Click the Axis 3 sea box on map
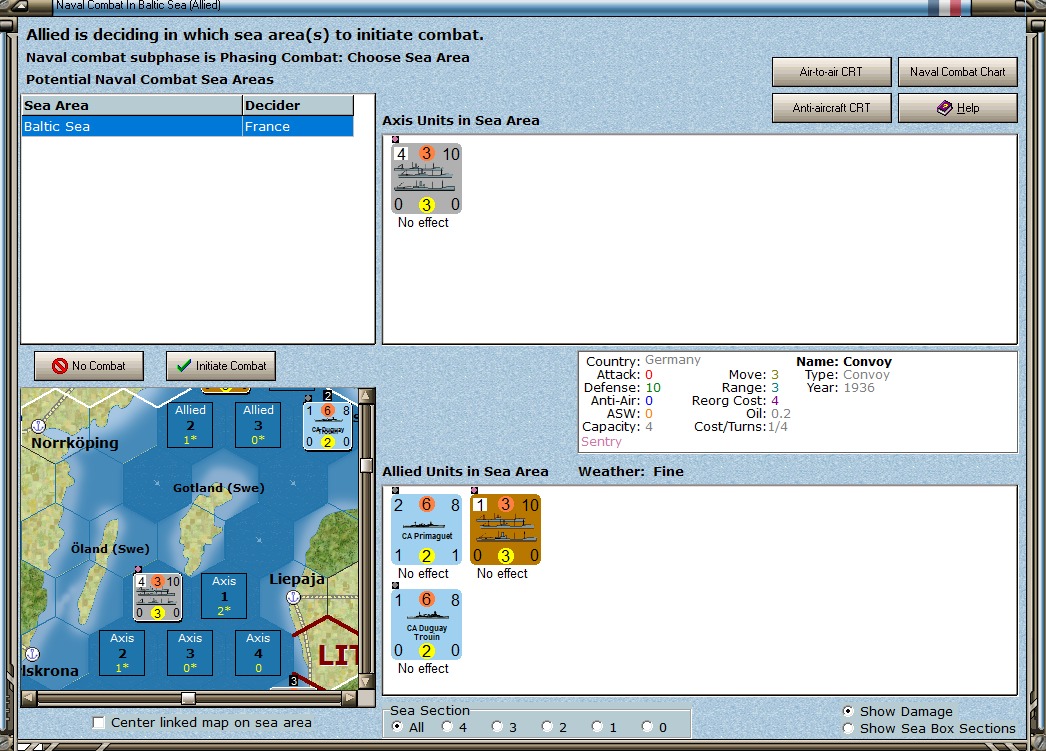This screenshot has height=751, width=1046. 190,653
